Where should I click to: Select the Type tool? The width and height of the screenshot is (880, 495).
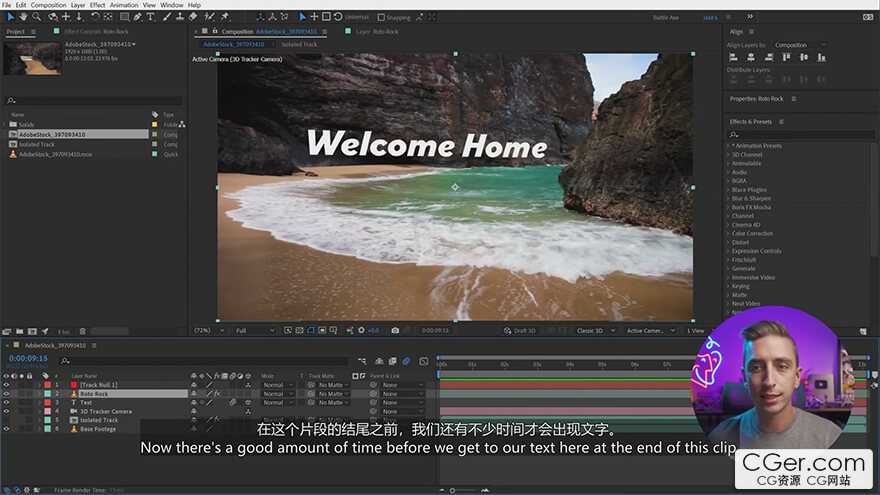click(x=151, y=16)
